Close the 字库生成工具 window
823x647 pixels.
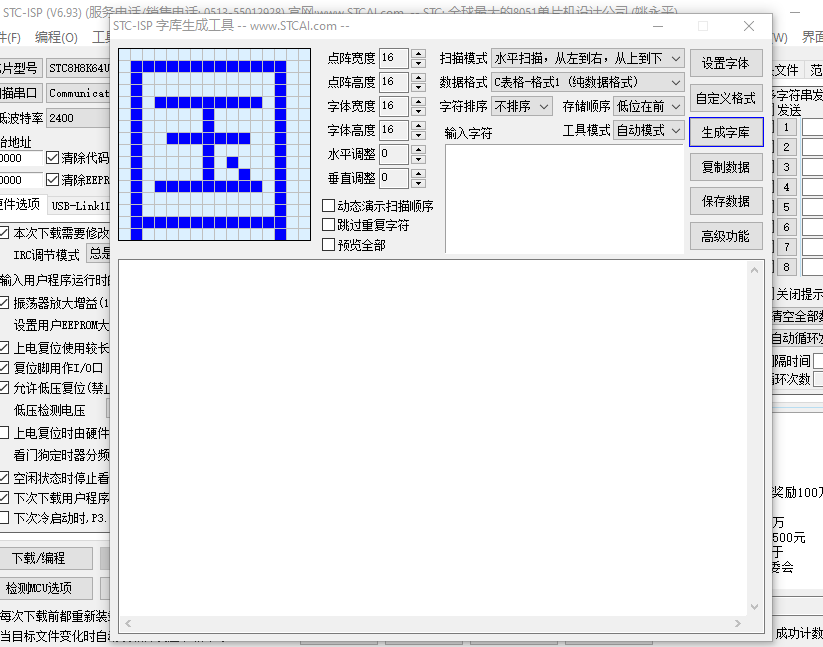749,26
